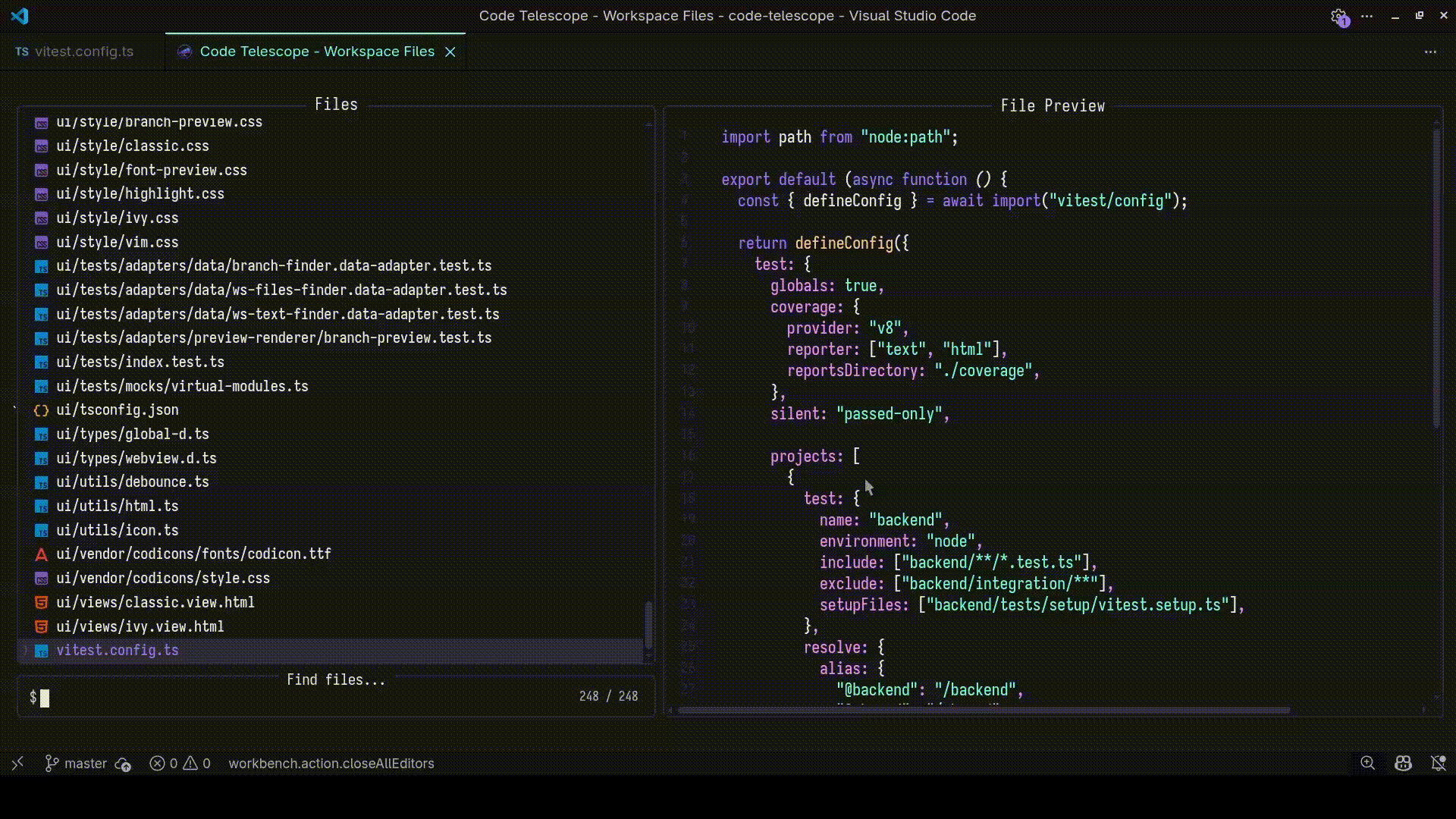Click the CSS icon beside ui/vendor/codicons/style.css
Viewport: 1456px width, 819px height.
(42, 578)
